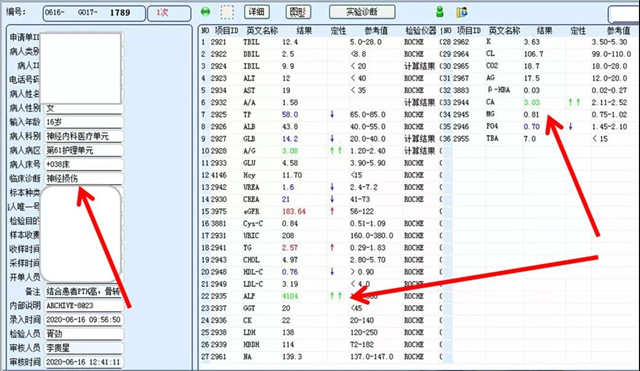Click the GLB result 14.2
640x371 pixels.
pos(290,139)
